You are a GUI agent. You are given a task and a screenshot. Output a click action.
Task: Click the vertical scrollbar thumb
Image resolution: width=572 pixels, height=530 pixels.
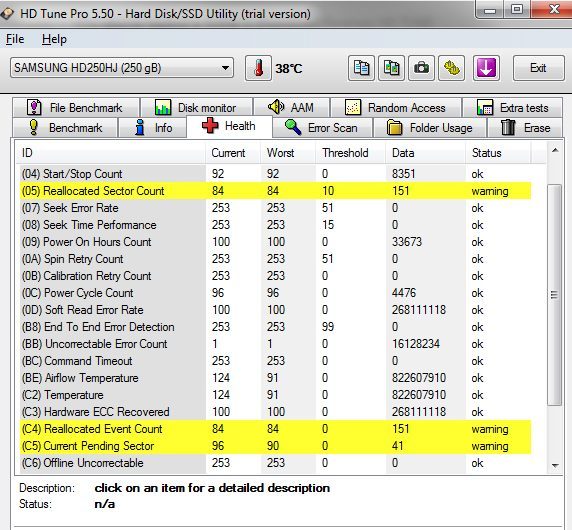tap(555, 295)
